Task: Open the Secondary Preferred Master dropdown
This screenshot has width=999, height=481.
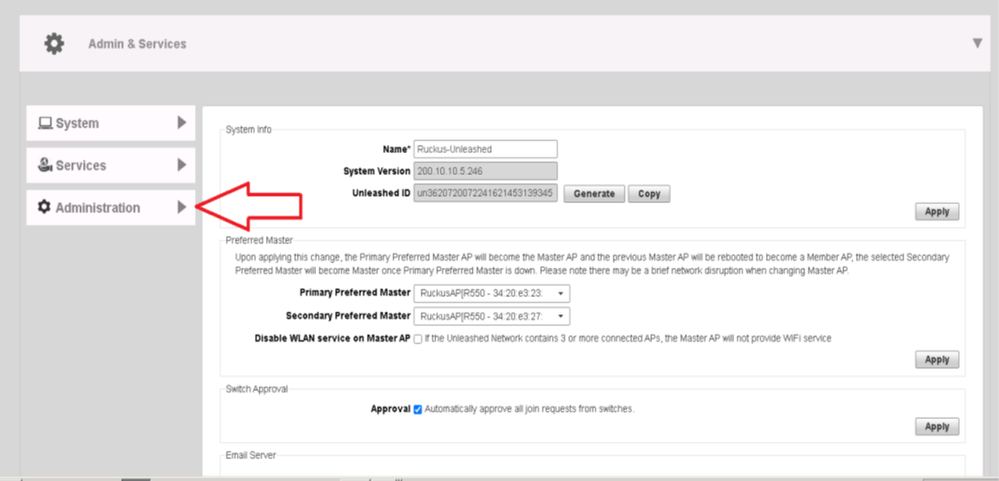Action: tap(492, 316)
